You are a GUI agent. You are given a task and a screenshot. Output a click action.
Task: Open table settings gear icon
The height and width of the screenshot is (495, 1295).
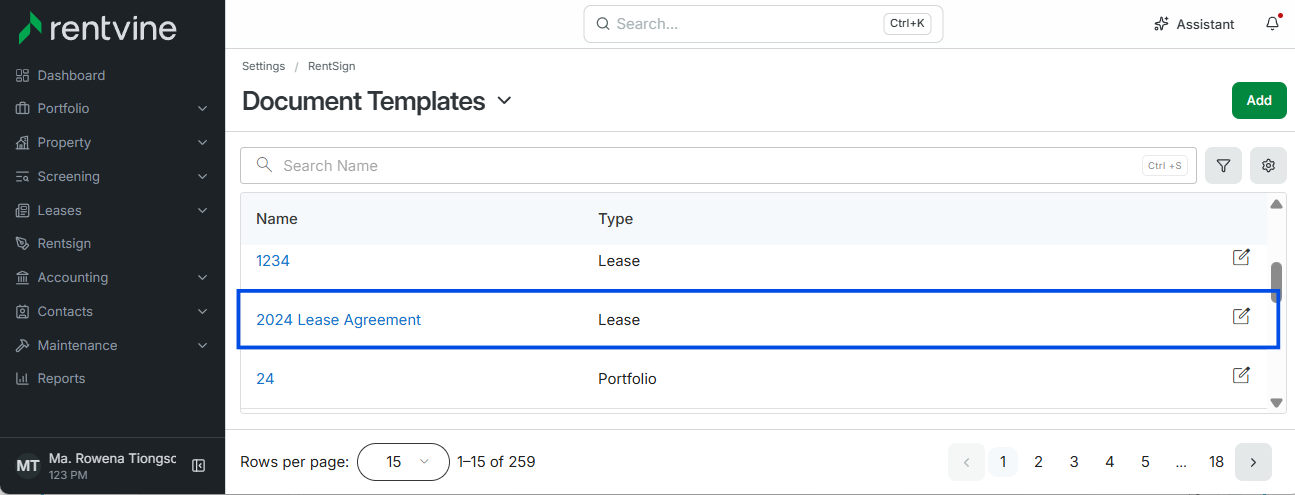pos(1268,165)
